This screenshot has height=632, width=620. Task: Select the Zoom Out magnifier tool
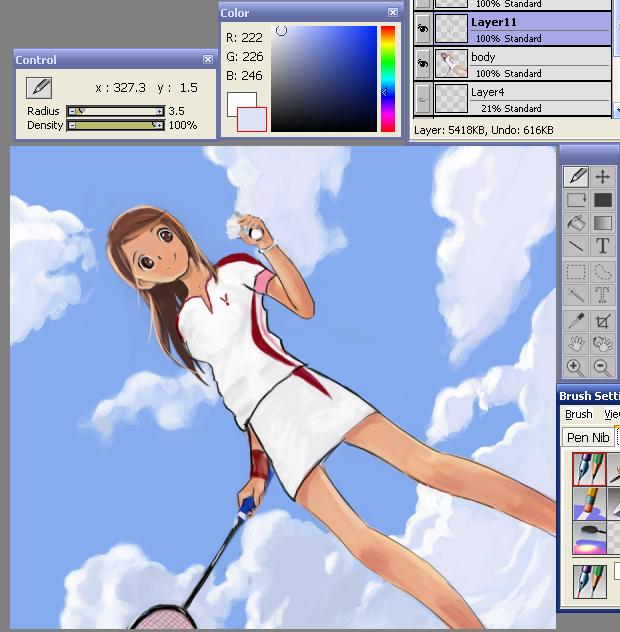click(603, 367)
